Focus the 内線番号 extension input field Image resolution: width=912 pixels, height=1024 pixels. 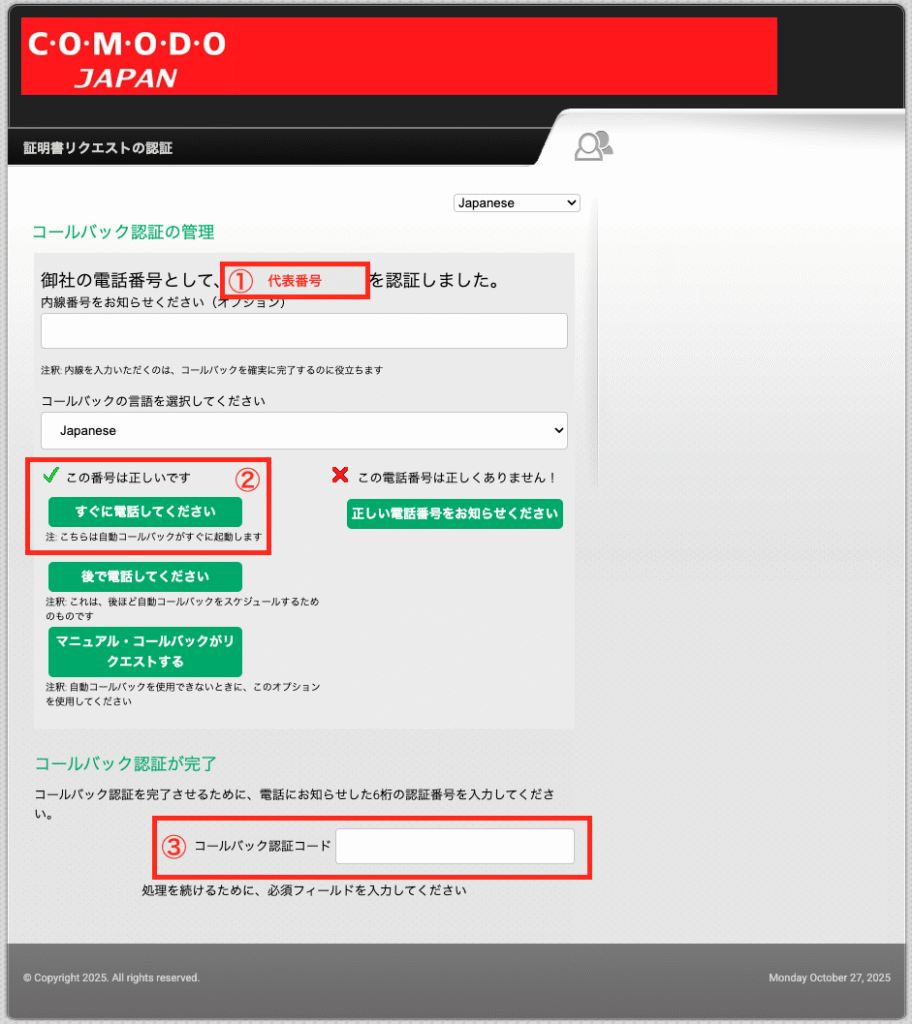[304, 331]
